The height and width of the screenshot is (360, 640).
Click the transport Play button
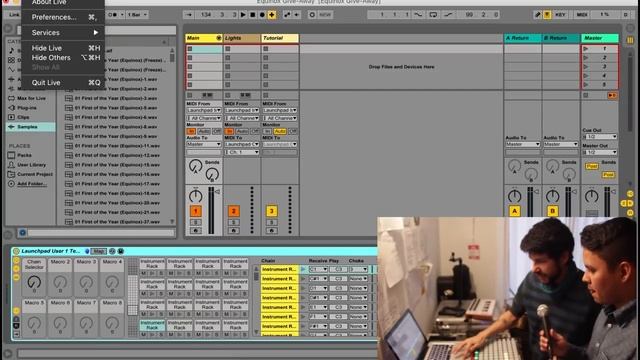click(243, 15)
